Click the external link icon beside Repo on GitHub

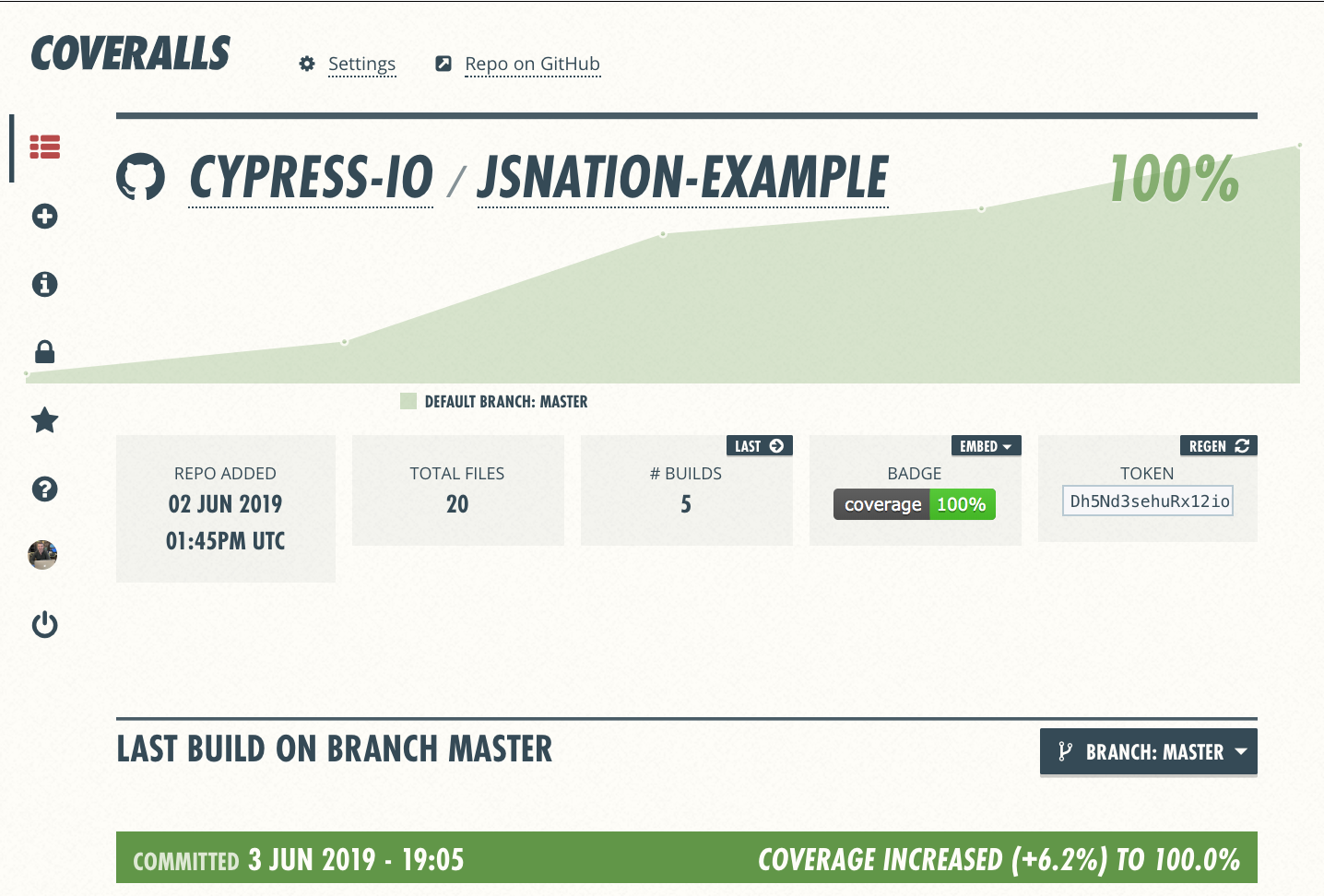tap(443, 64)
